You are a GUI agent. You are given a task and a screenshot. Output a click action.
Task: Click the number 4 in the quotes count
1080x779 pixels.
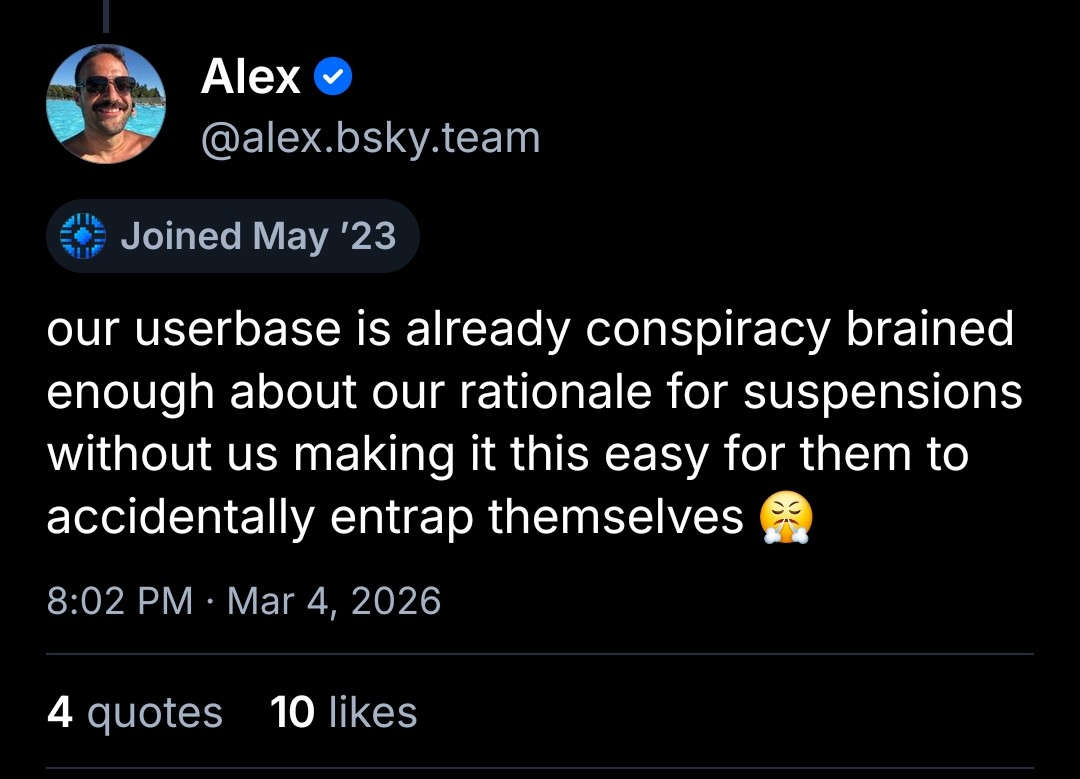60,713
